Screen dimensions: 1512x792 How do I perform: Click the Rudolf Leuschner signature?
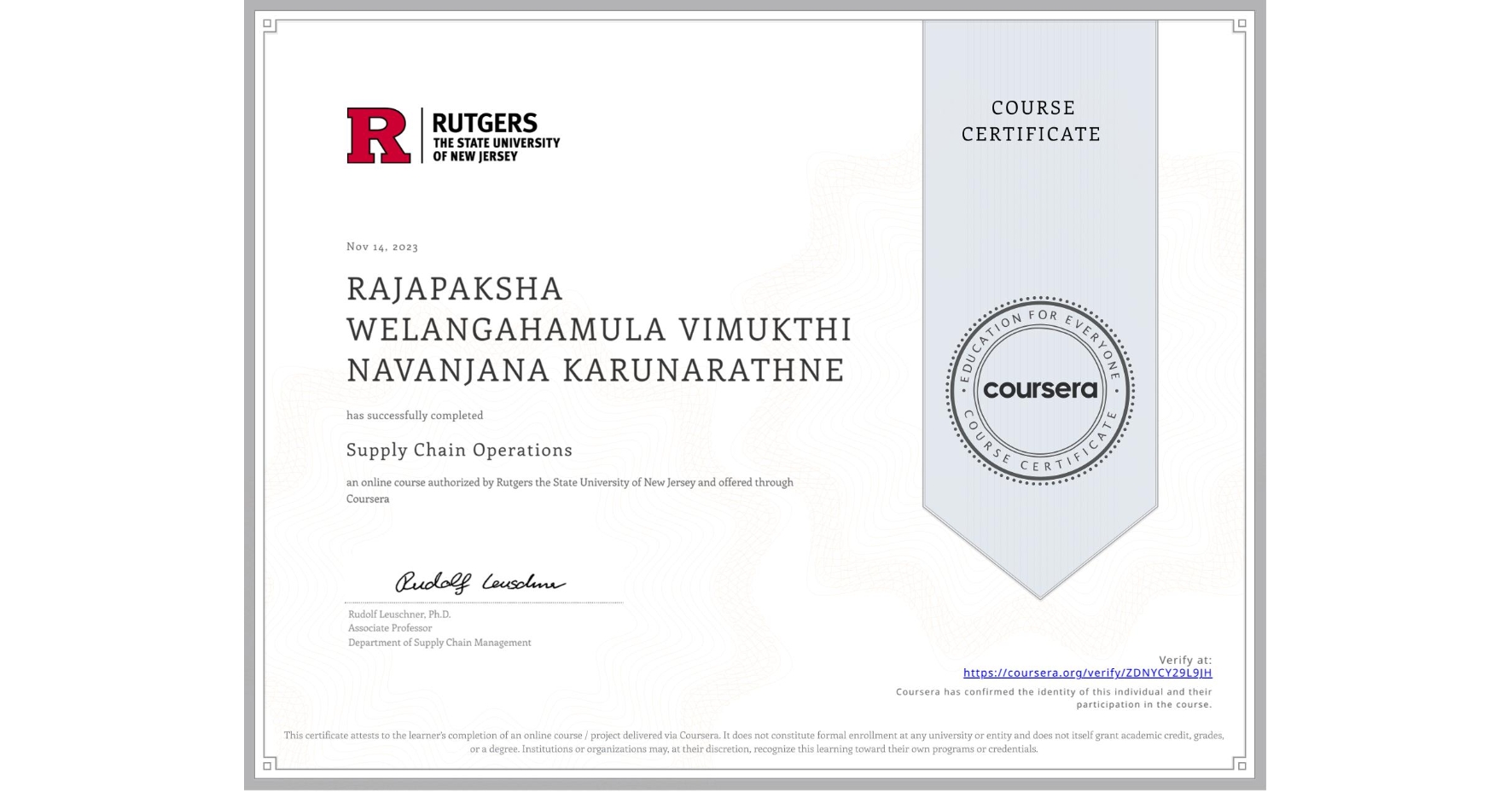point(480,582)
